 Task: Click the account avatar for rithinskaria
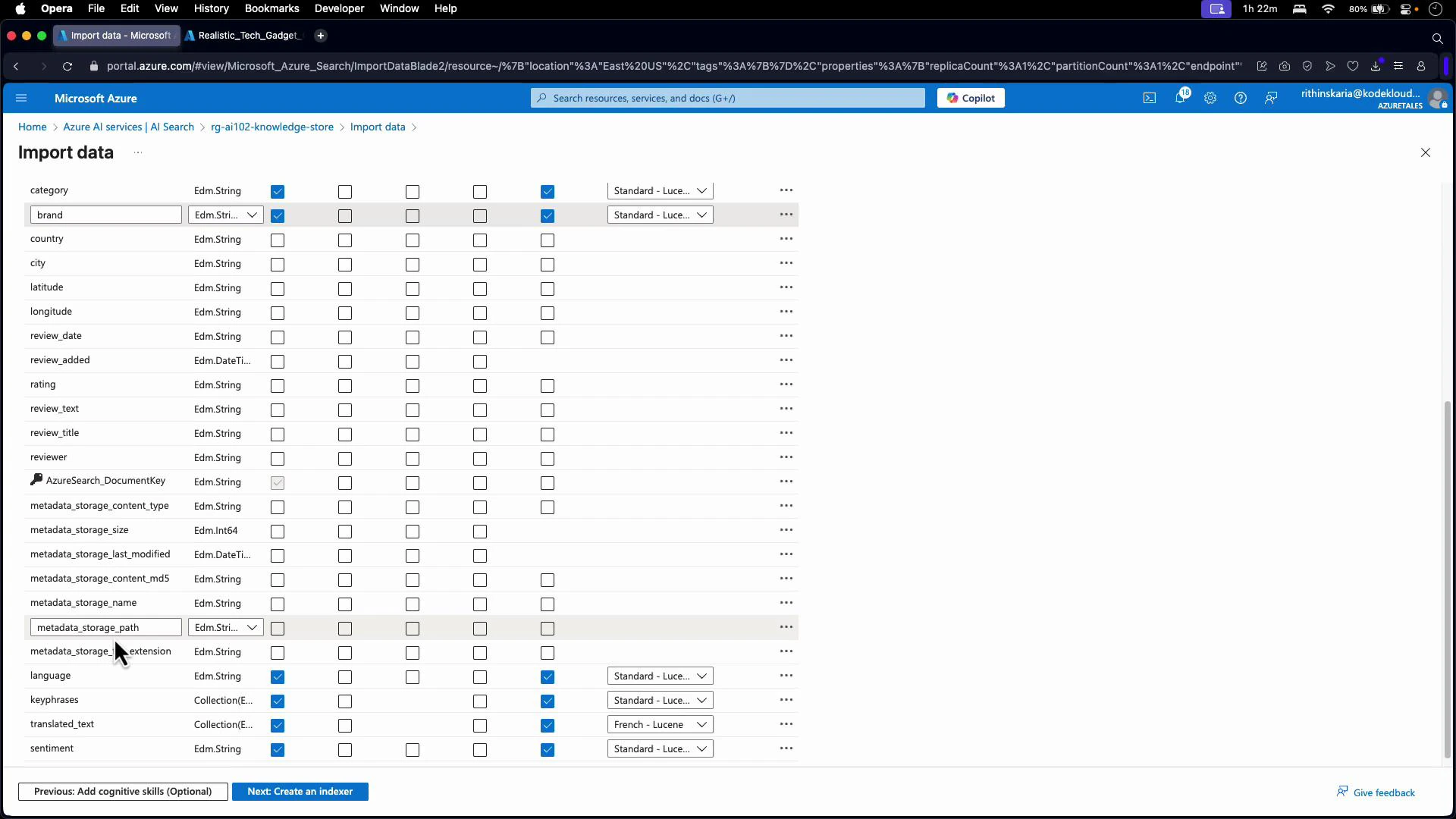click(x=1439, y=98)
